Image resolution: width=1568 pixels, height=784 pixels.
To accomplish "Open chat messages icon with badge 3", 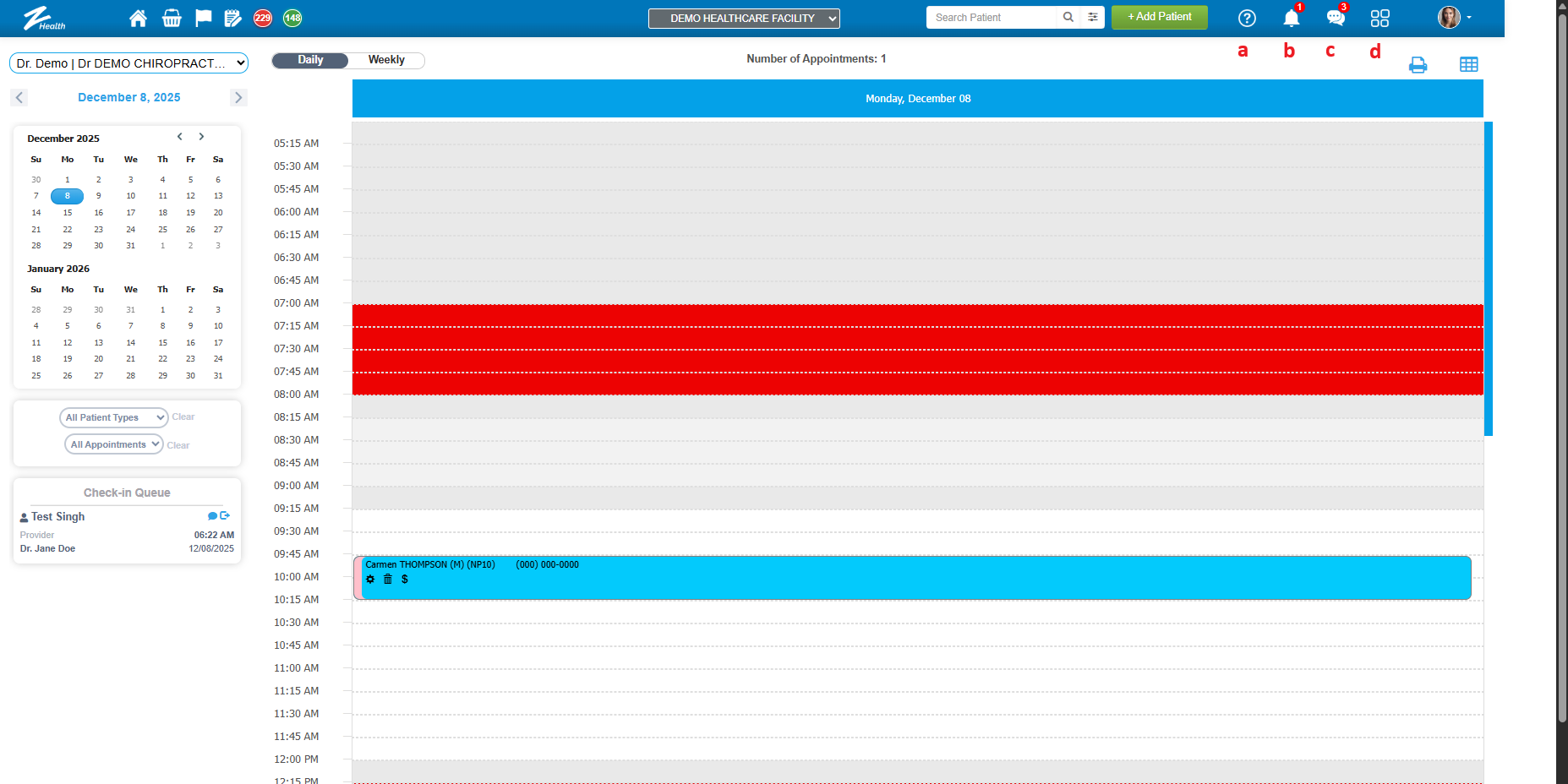I will [1335, 18].
